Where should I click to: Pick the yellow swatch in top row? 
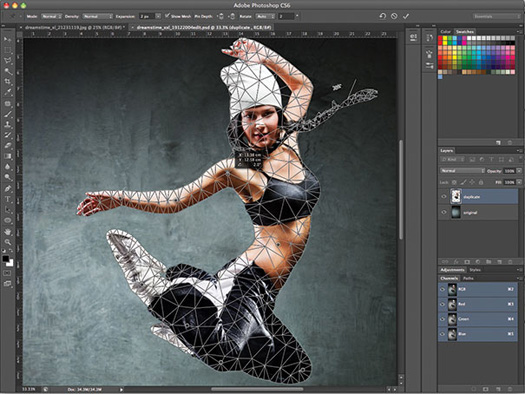tap(445, 38)
